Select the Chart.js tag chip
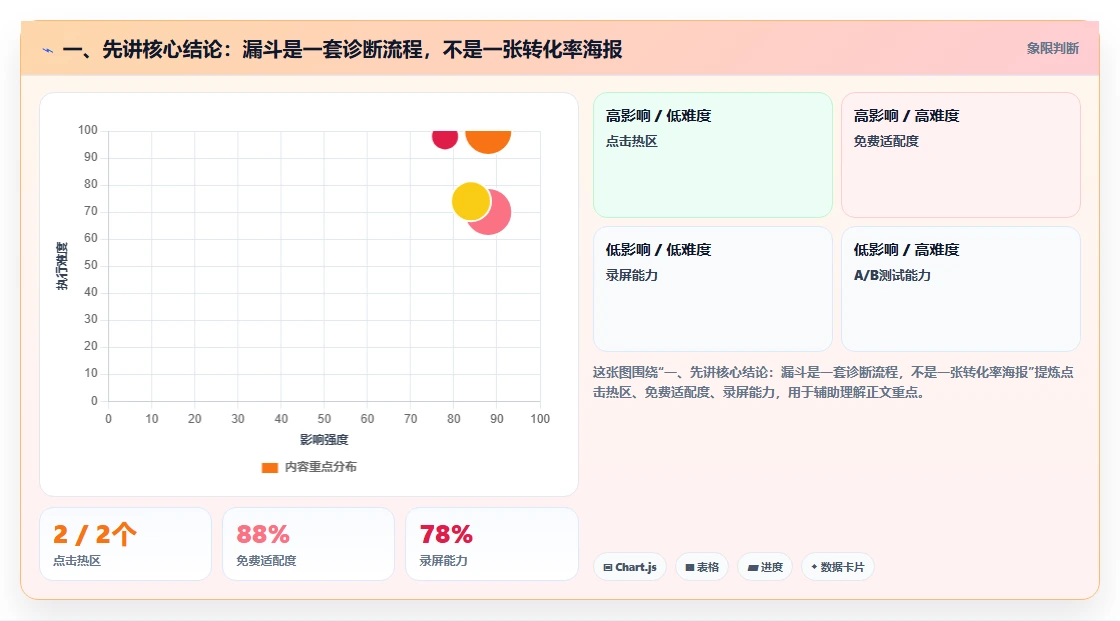The width and height of the screenshot is (1120, 621). (630, 567)
